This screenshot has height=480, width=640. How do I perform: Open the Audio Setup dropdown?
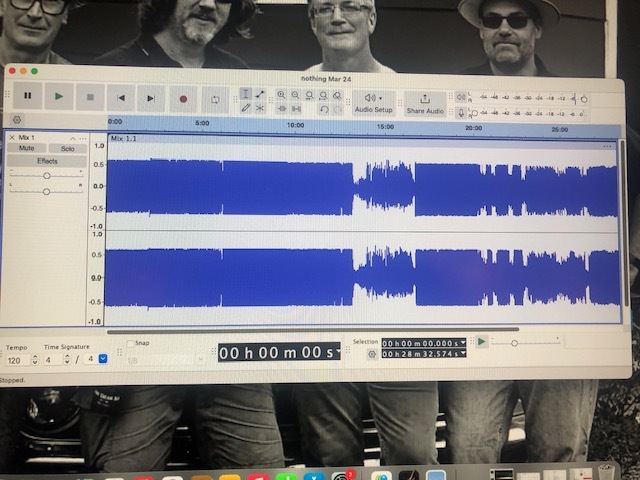coord(373,103)
